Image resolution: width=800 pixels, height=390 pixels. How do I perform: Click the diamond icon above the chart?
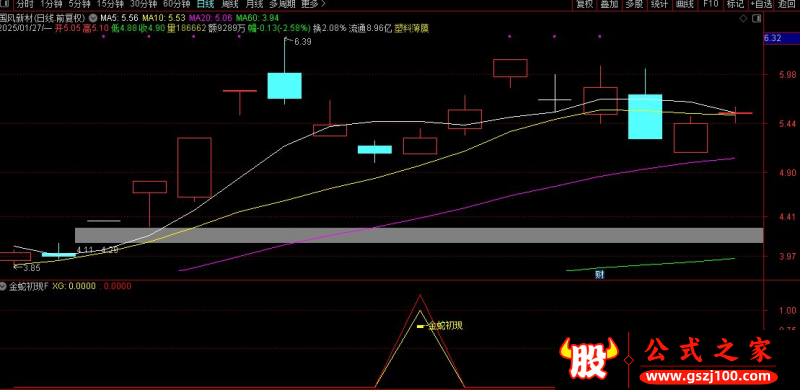743,18
